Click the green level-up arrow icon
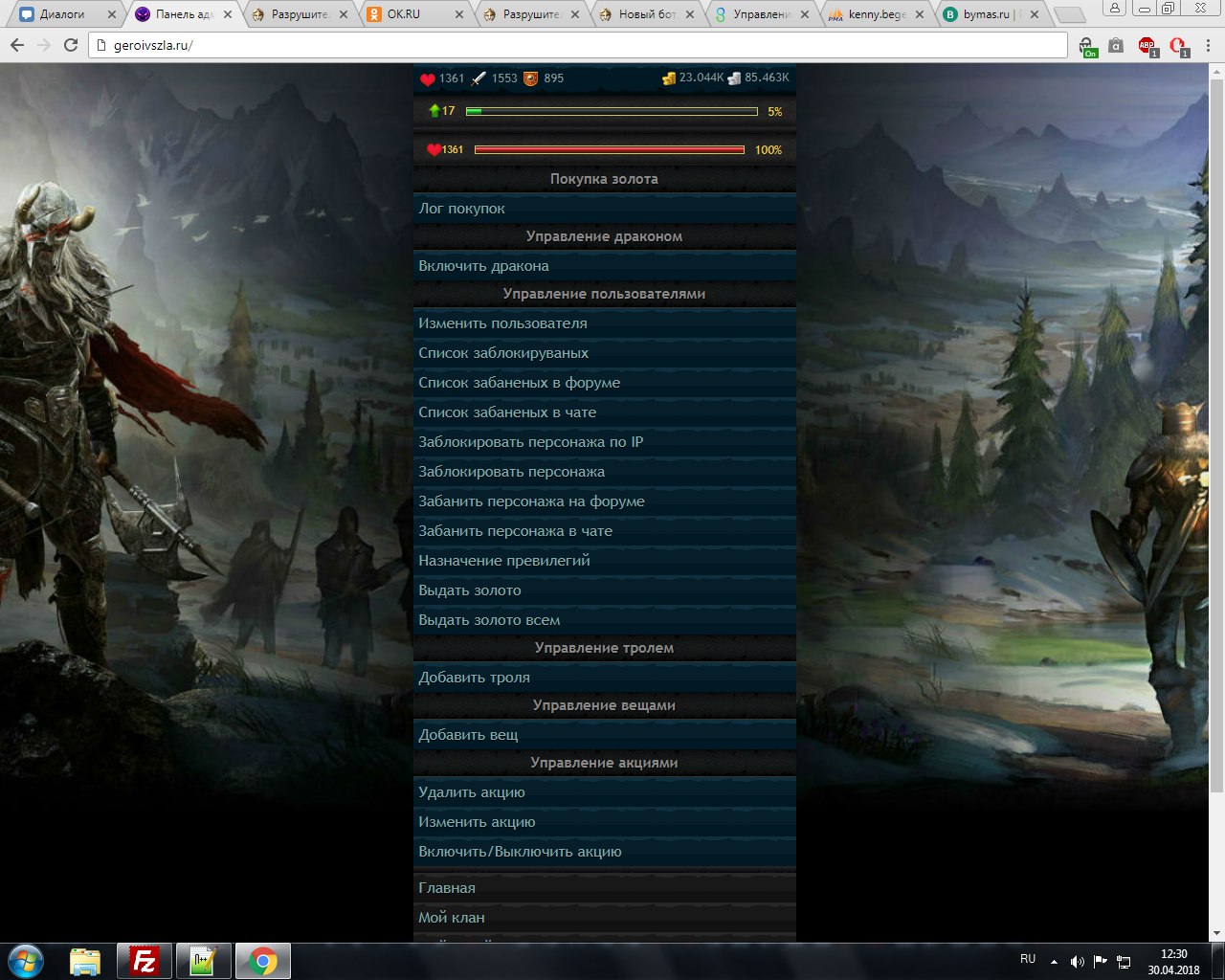Screen dimensions: 1225x980 tap(434, 111)
